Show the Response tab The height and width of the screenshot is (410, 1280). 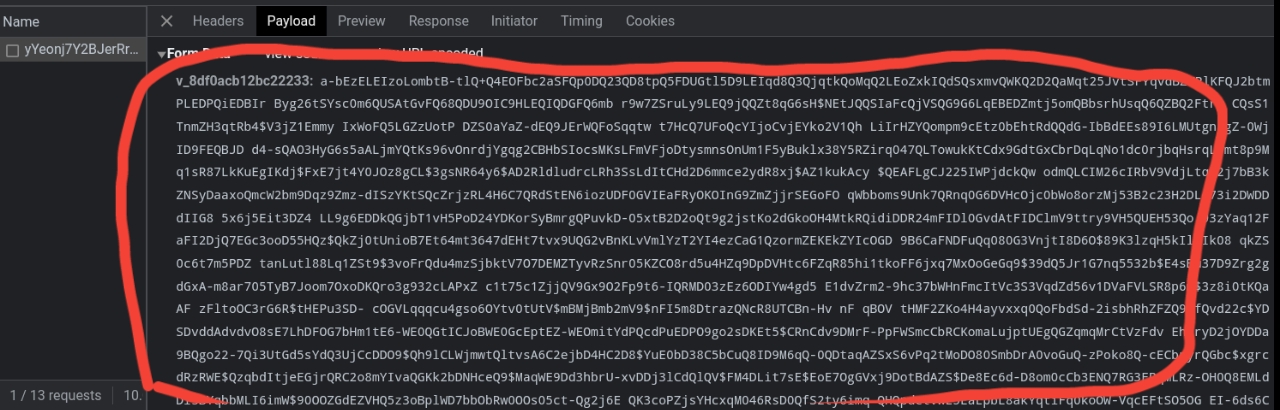point(438,21)
